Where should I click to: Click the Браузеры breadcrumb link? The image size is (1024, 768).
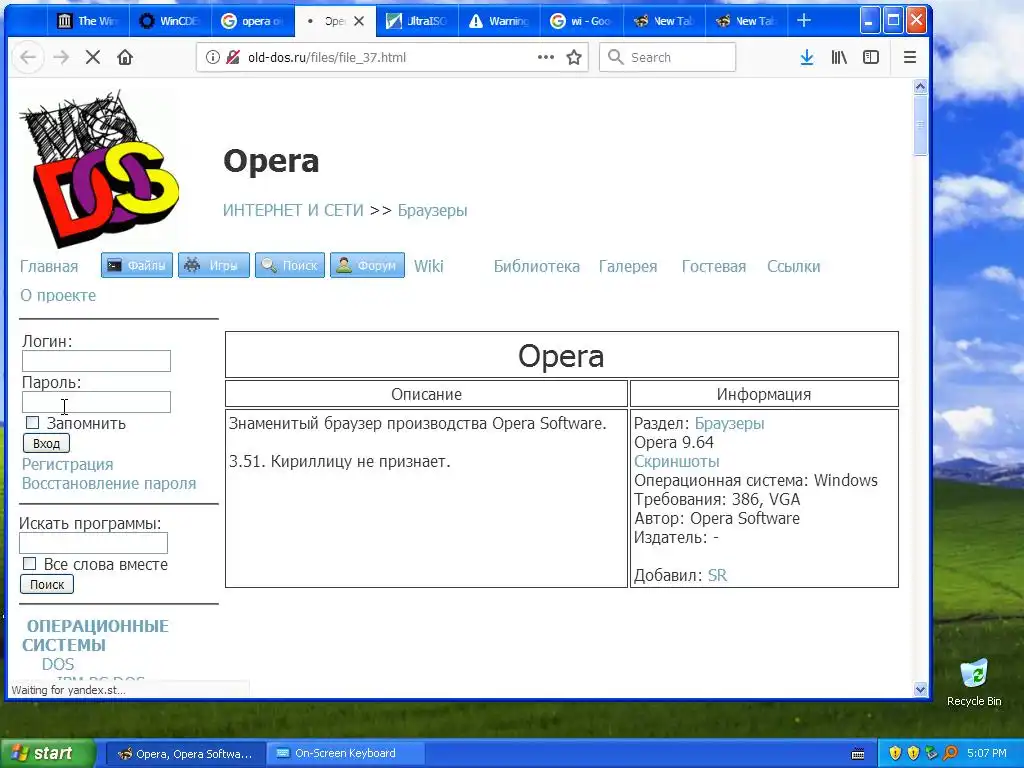(432, 210)
